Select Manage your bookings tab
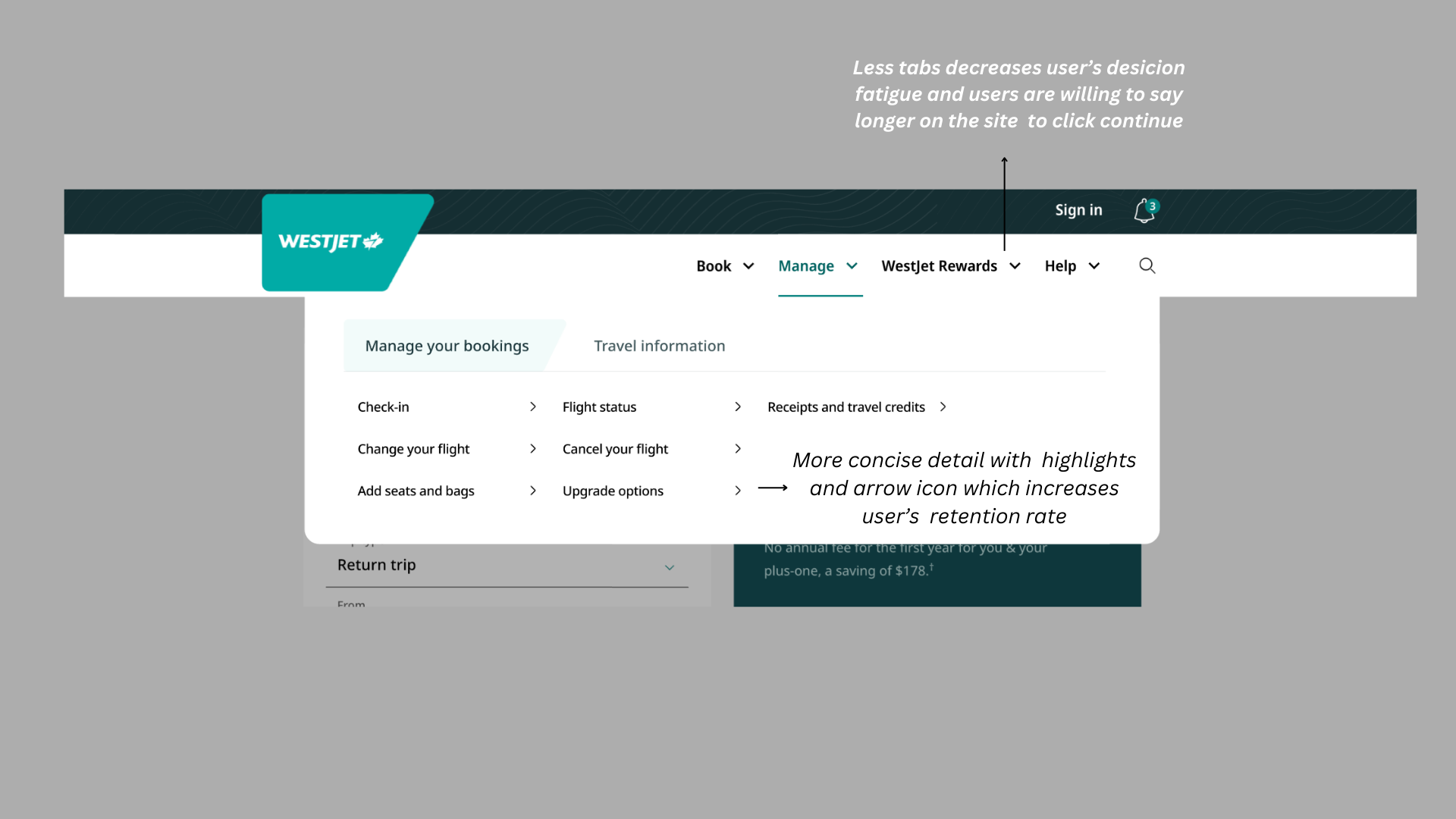 pyautogui.click(x=447, y=346)
